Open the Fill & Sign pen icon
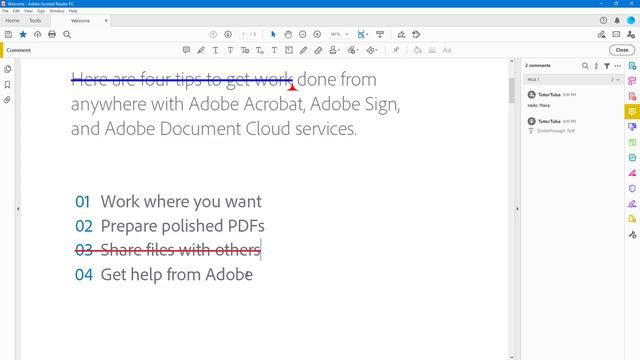 coord(402,35)
